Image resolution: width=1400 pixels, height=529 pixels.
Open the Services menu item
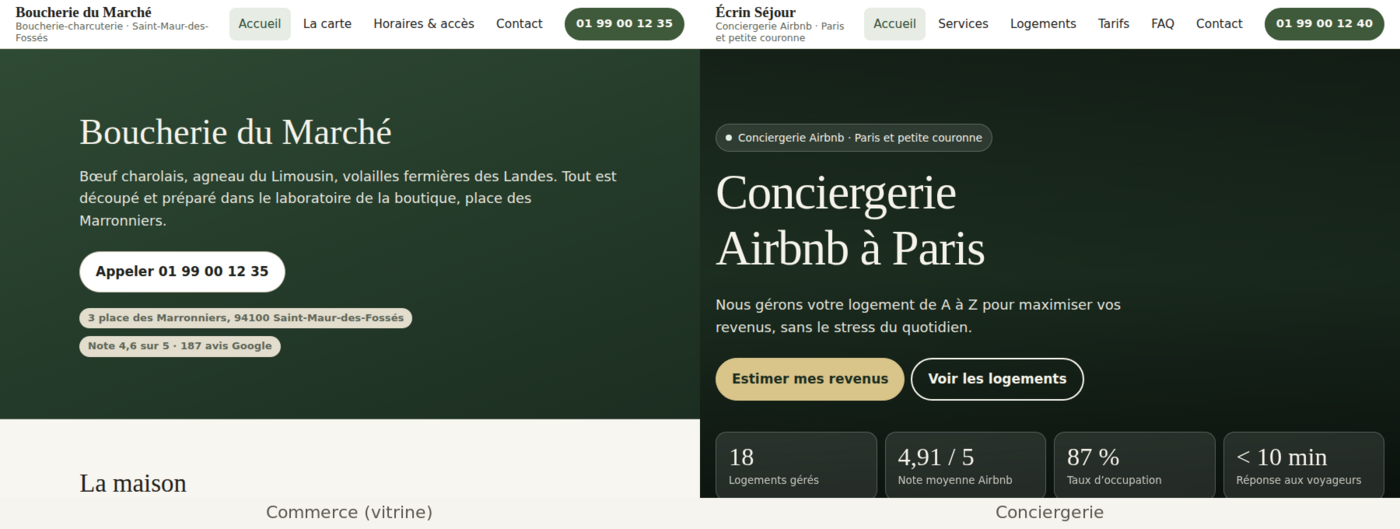tap(963, 24)
